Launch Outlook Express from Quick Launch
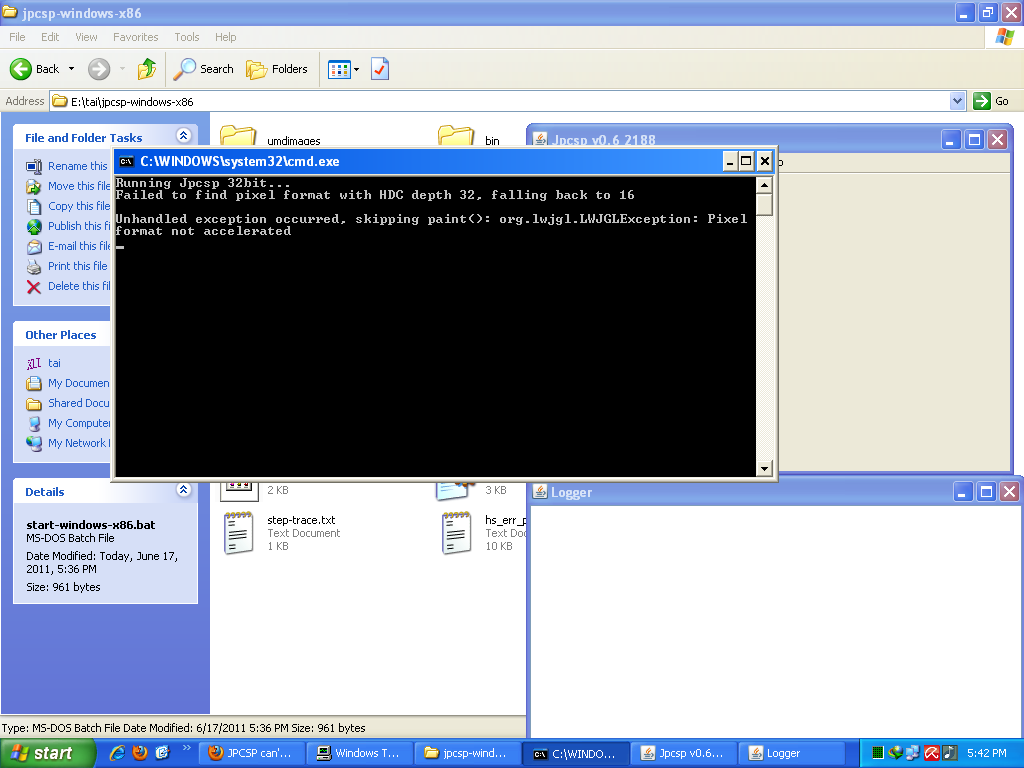 coord(162,753)
